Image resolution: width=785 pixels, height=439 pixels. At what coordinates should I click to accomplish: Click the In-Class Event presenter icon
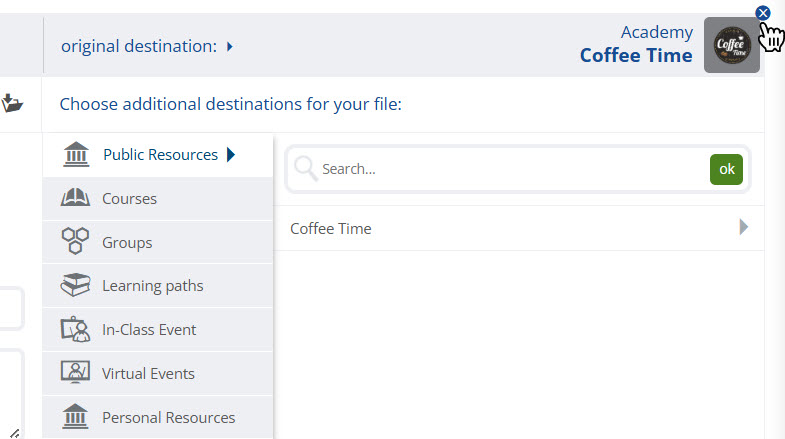click(75, 330)
